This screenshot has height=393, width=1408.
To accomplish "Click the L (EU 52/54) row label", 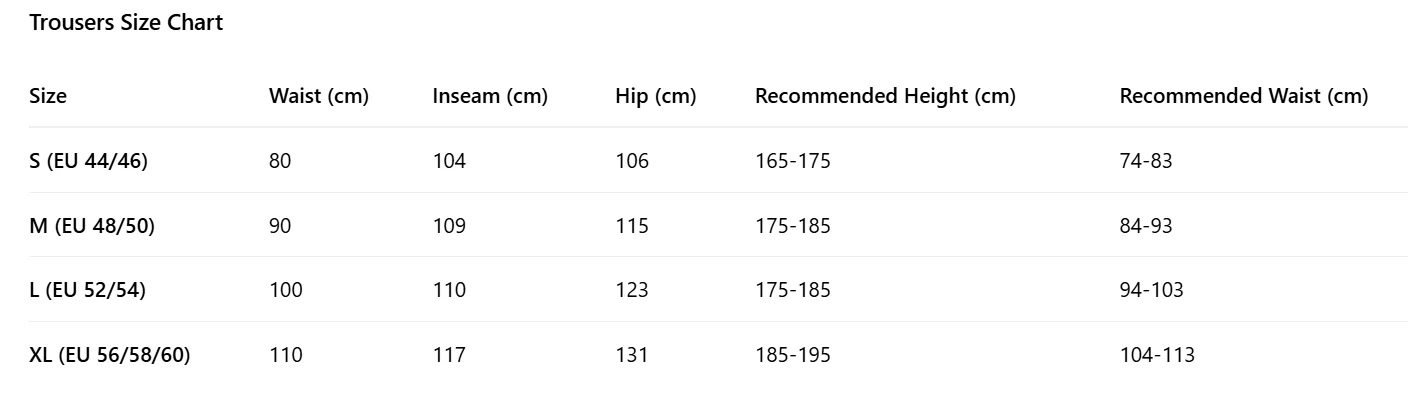I will pos(88,290).
